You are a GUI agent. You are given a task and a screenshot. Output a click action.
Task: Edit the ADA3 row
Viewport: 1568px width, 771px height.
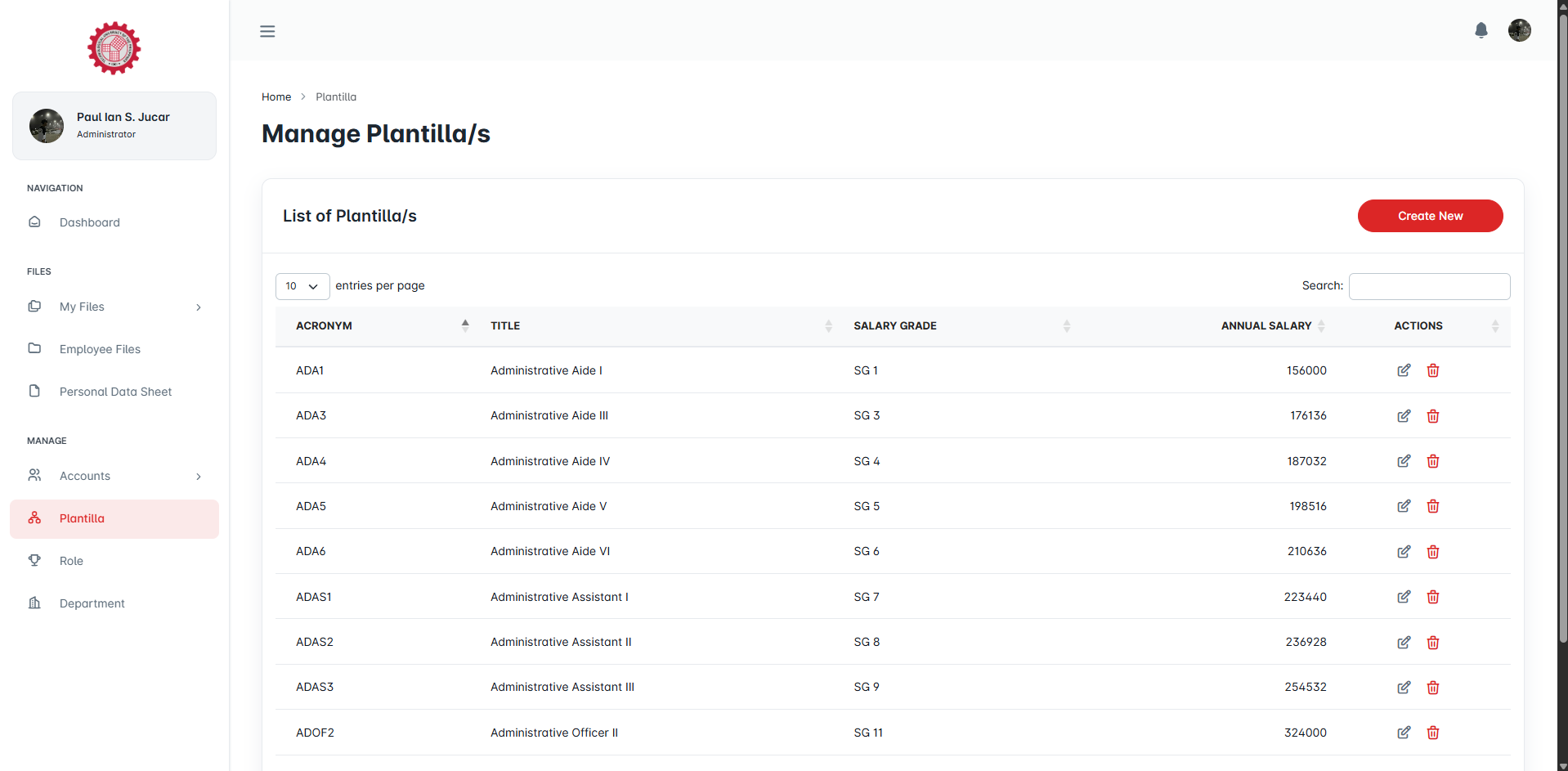point(1404,416)
